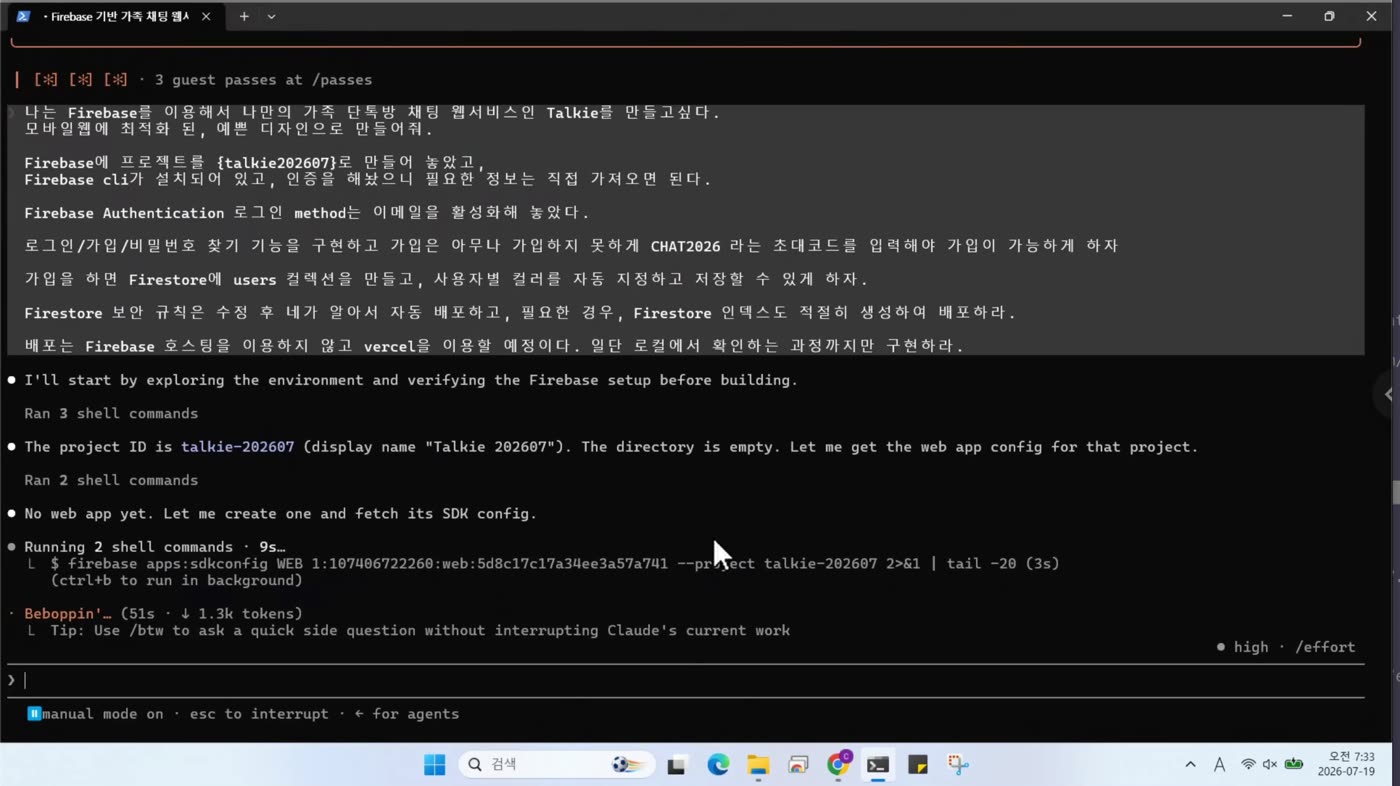1400x786 pixels.
Task: Open Task View from taskbar
Action: [x=678, y=765]
